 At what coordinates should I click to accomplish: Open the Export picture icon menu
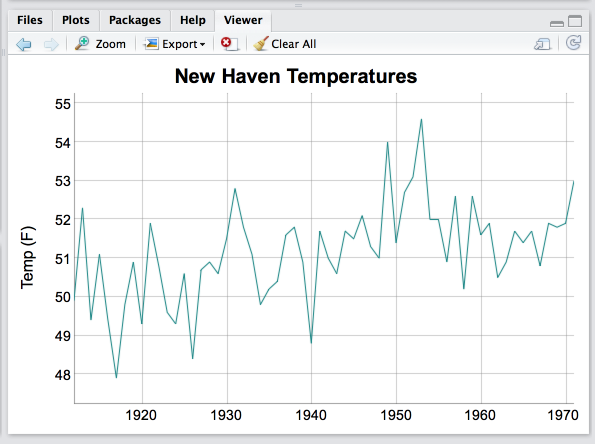[151, 44]
